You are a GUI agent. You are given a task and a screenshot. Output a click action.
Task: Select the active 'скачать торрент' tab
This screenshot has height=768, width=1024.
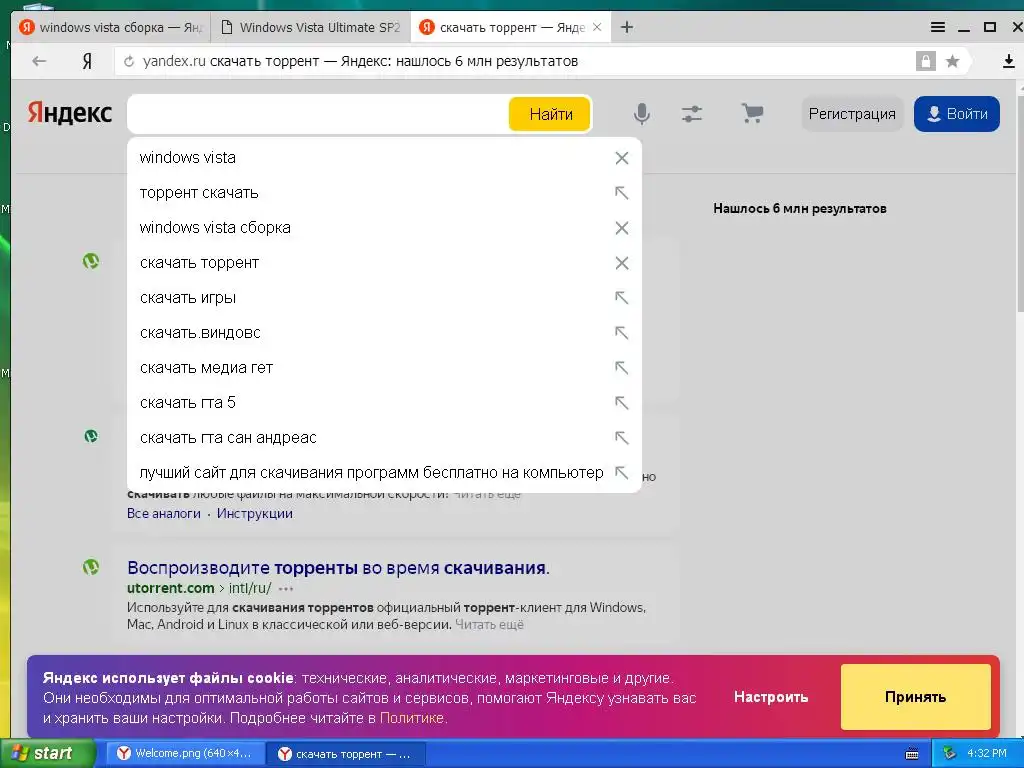pos(511,27)
